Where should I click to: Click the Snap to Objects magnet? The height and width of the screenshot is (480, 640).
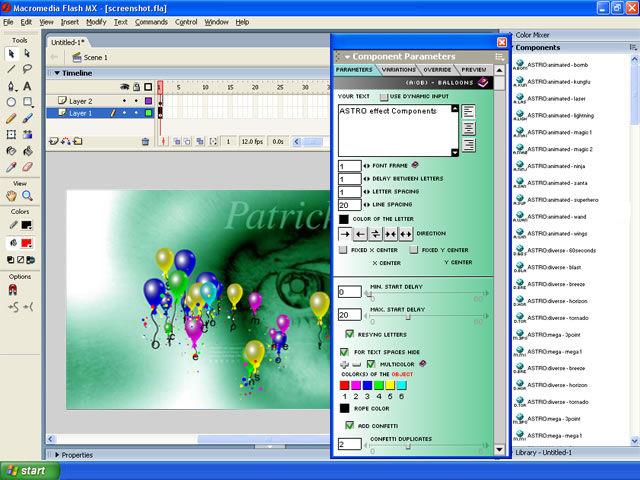(13, 290)
